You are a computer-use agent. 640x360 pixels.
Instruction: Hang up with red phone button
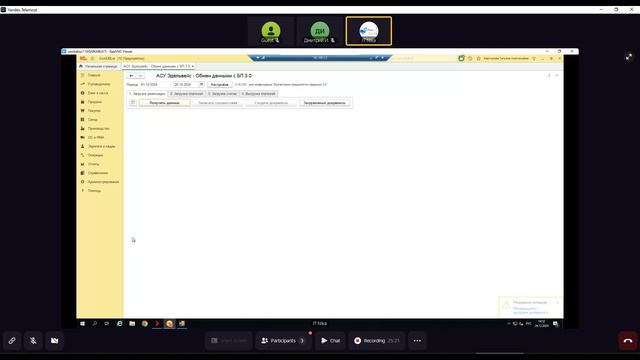tap(628, 340)
